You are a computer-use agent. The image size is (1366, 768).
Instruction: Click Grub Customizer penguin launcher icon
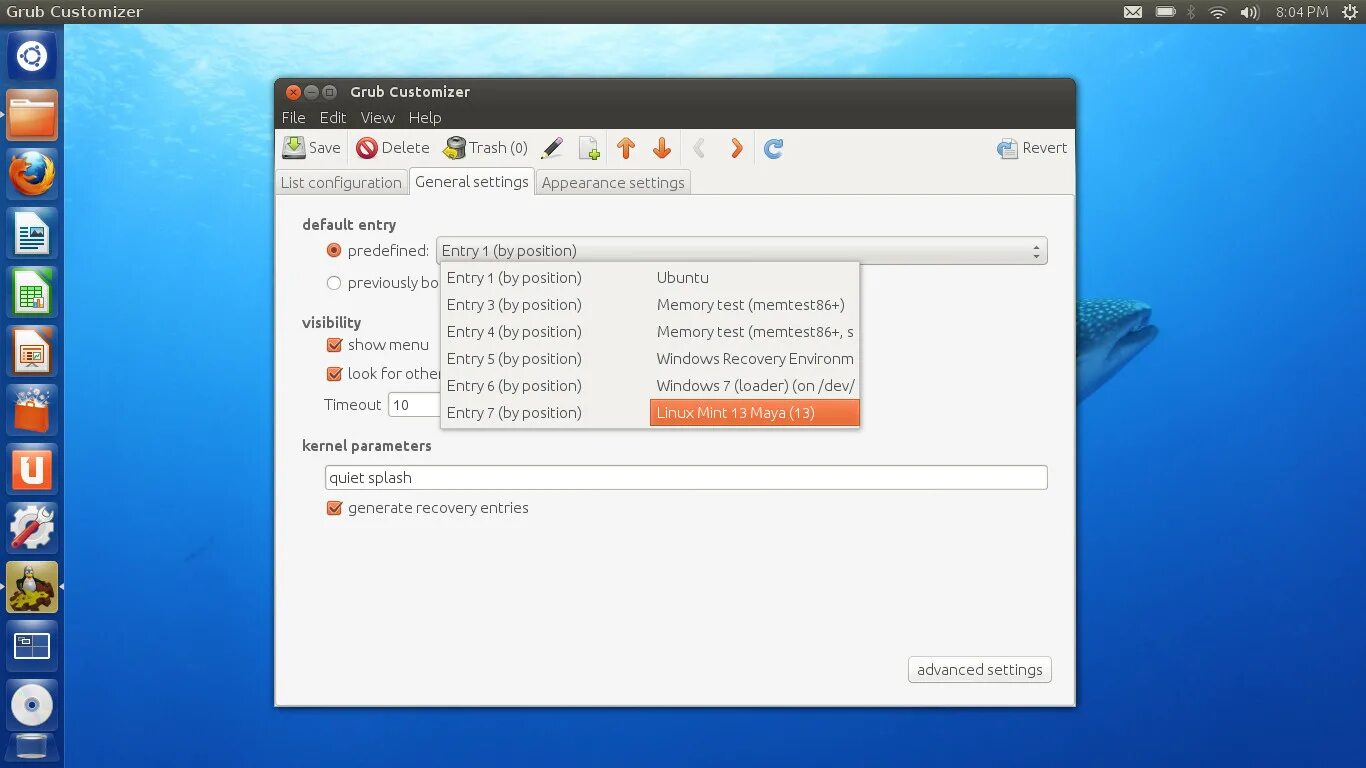32,587
